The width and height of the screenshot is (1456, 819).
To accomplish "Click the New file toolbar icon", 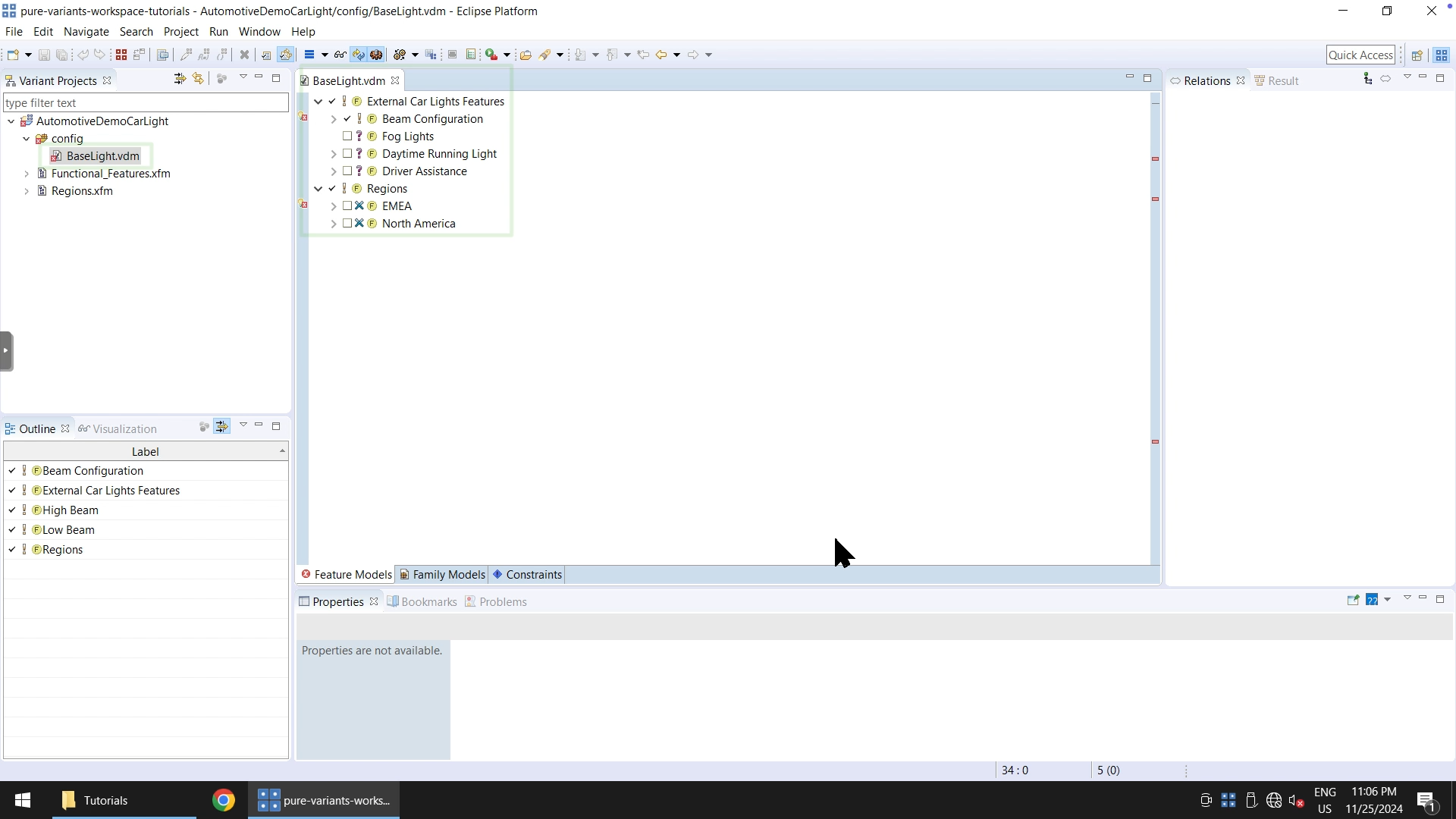I will click(13, 55).
